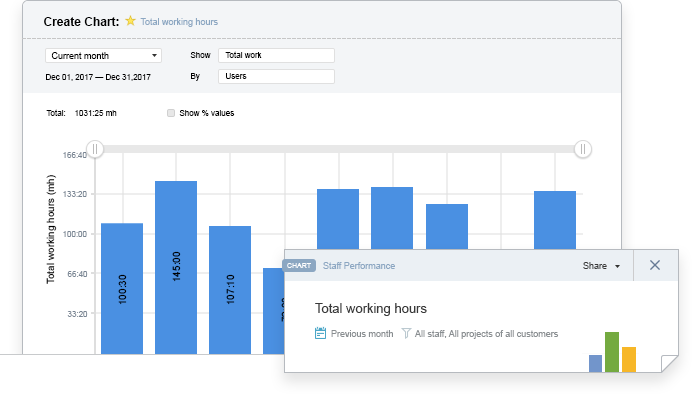Viewport: 694px width, 395px height.
Task: Click the 33:20 axis label
Action: click(77, 314)
